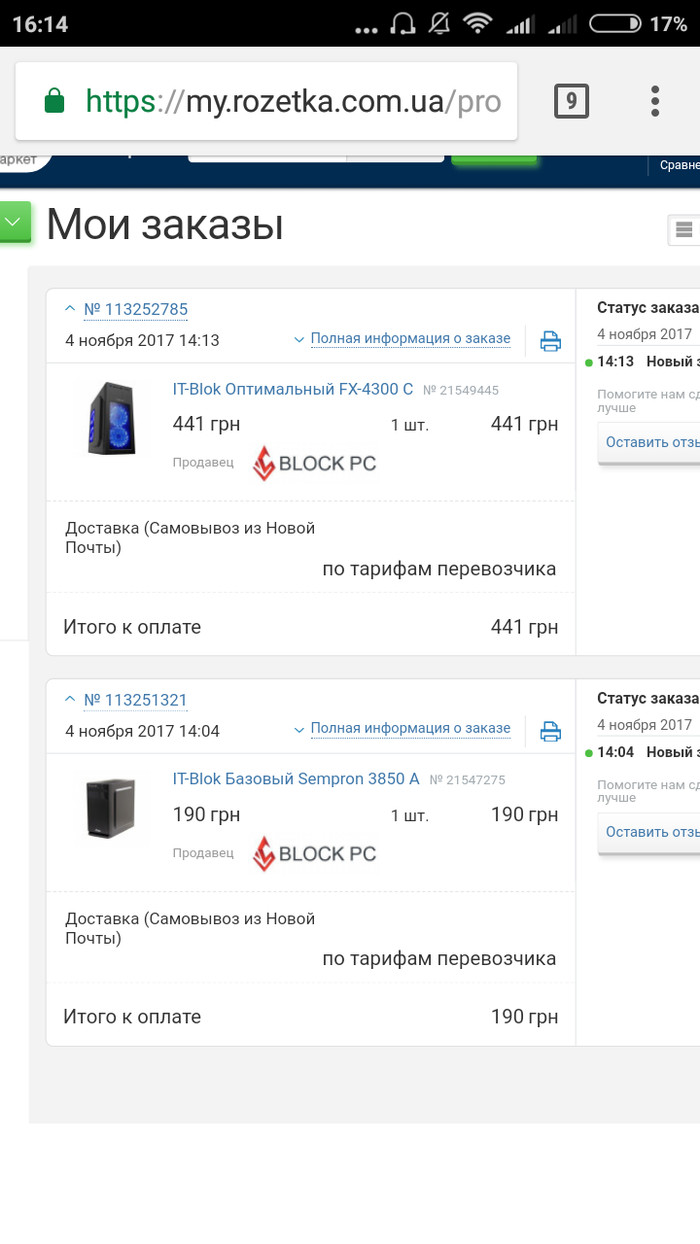Tap the blue-lit FX-4300 PC case thumbnail

pos(111,417)
